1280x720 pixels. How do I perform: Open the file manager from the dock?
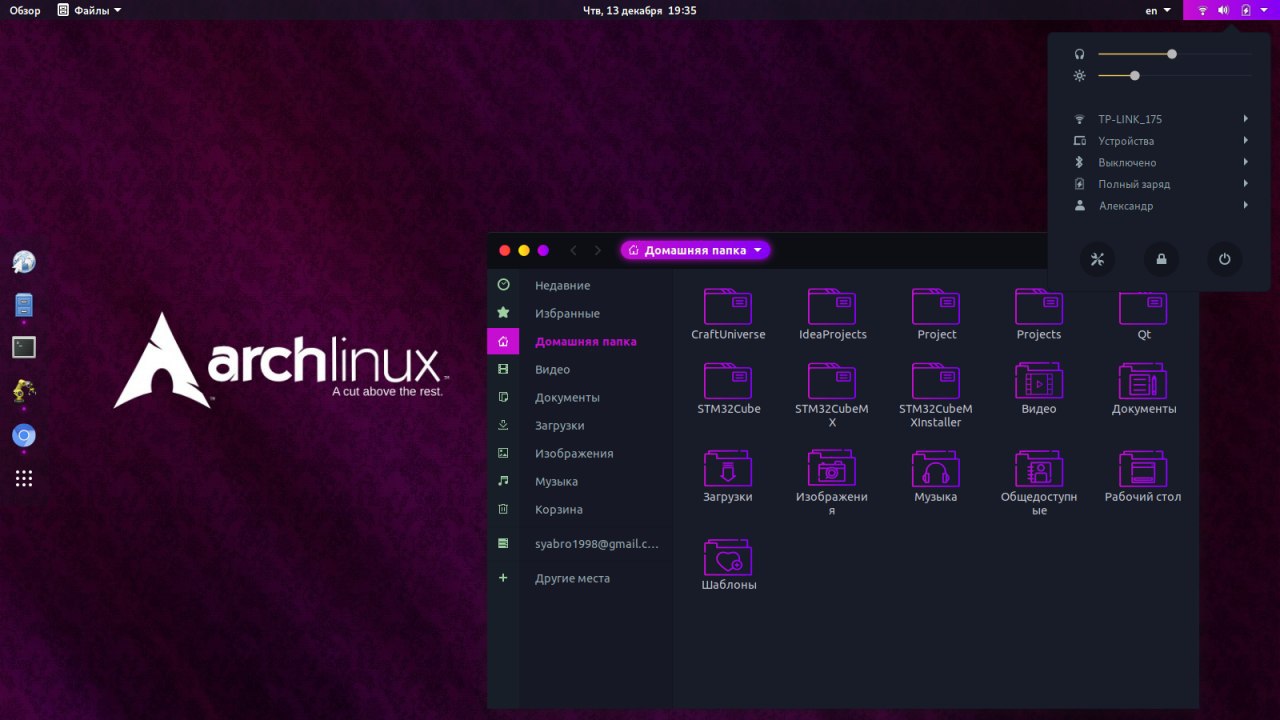[24, 305]
